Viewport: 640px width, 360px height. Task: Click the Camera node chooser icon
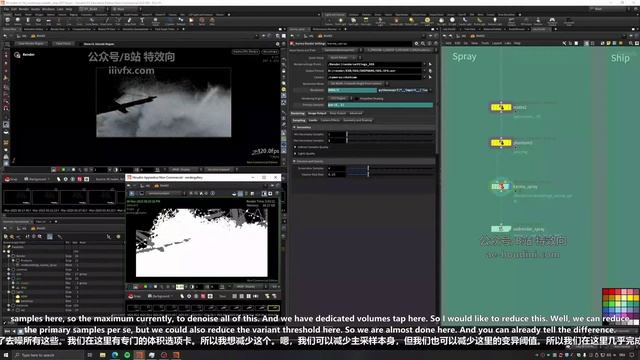pos(430,77)
